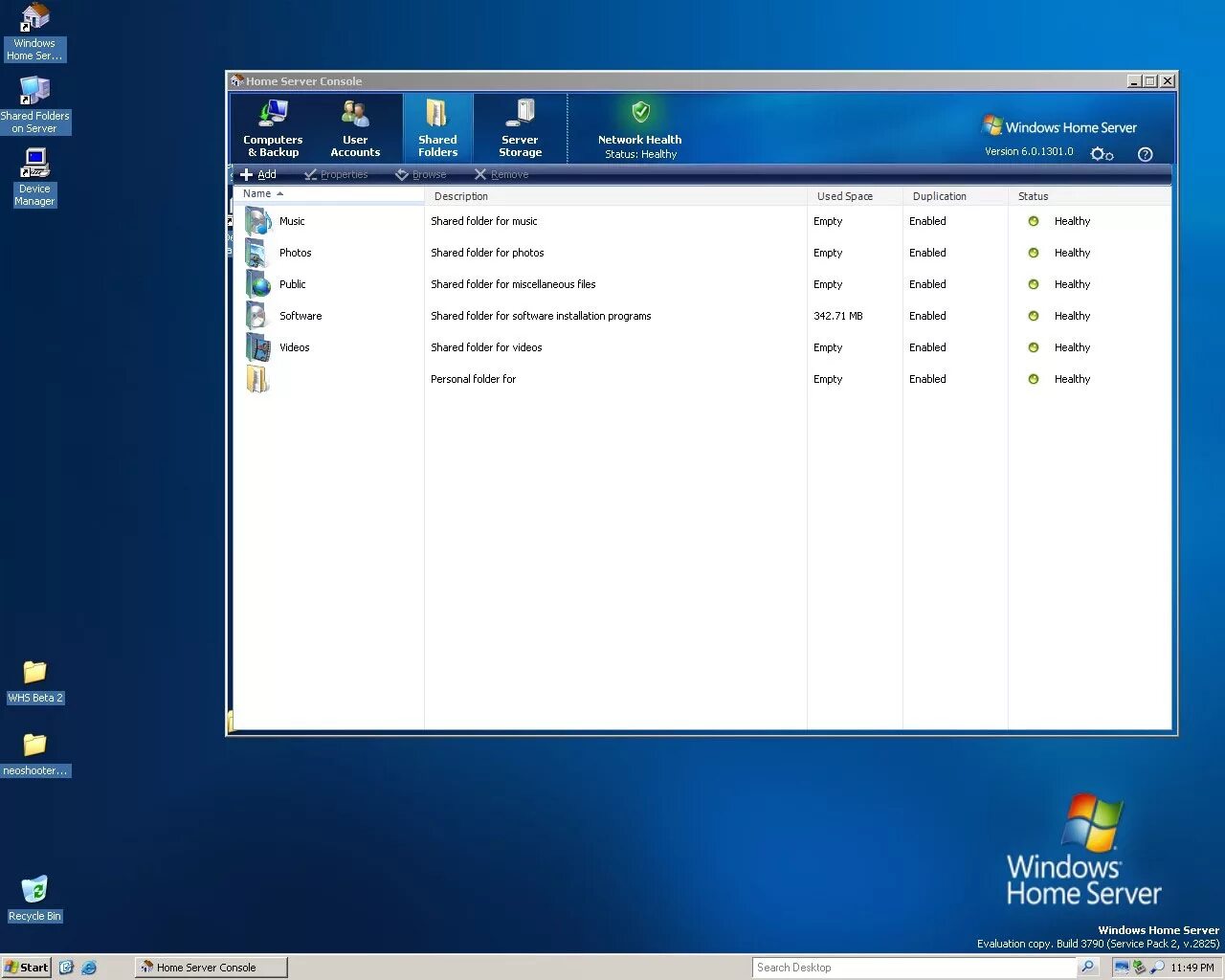This screenshot has height=980, width=1225.
Task: Show desktop from quick launch
Action: [x=66, y=968]
